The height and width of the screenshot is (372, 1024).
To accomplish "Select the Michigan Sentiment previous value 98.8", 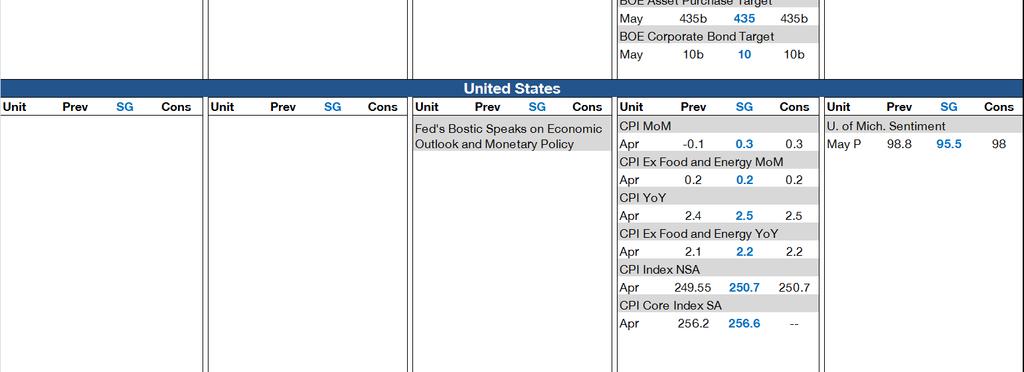I will 899,144.
